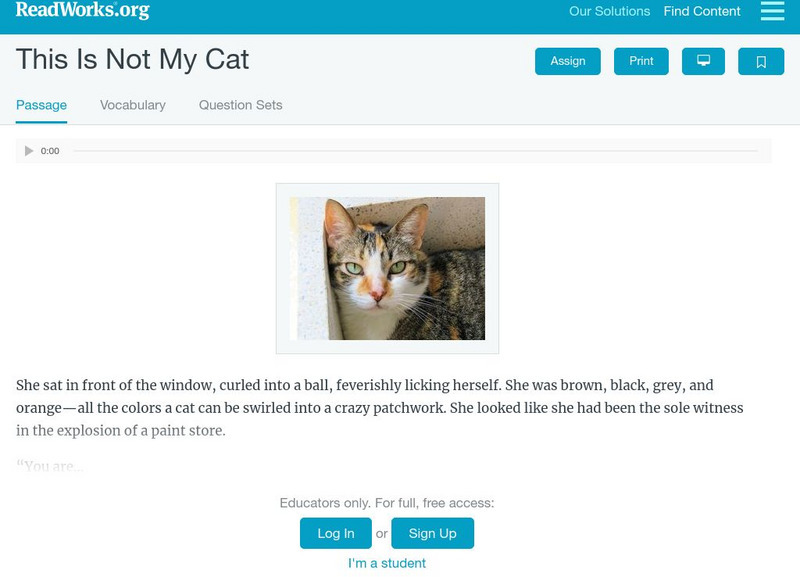Print the passage

point(641,61)
